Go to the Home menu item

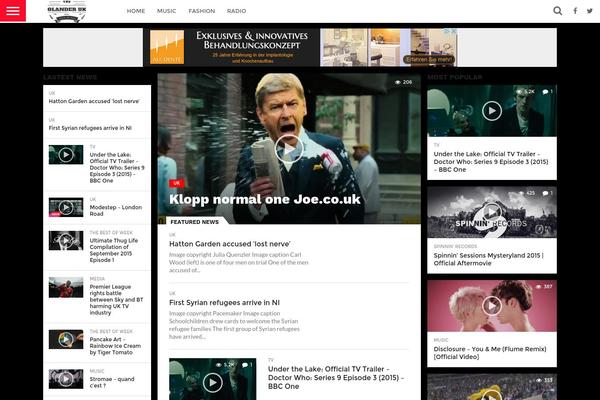136,11
